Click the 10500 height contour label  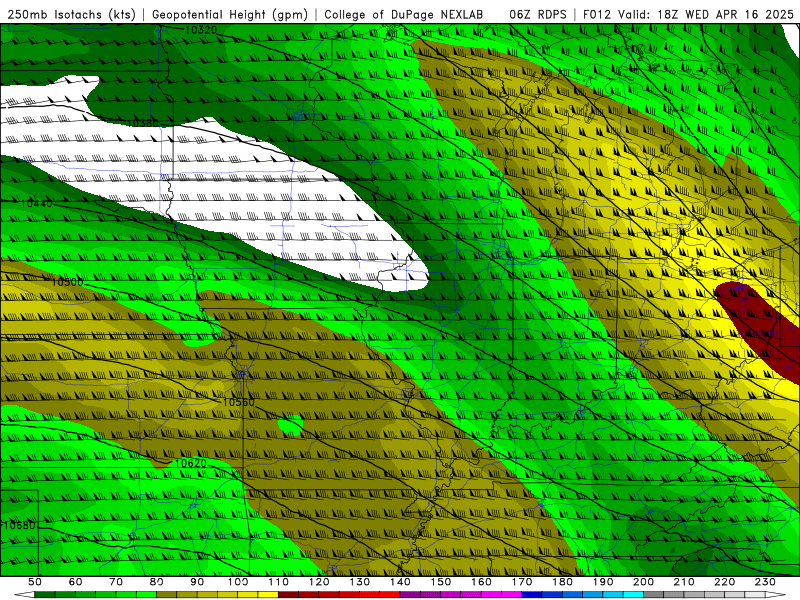(67, 282)
